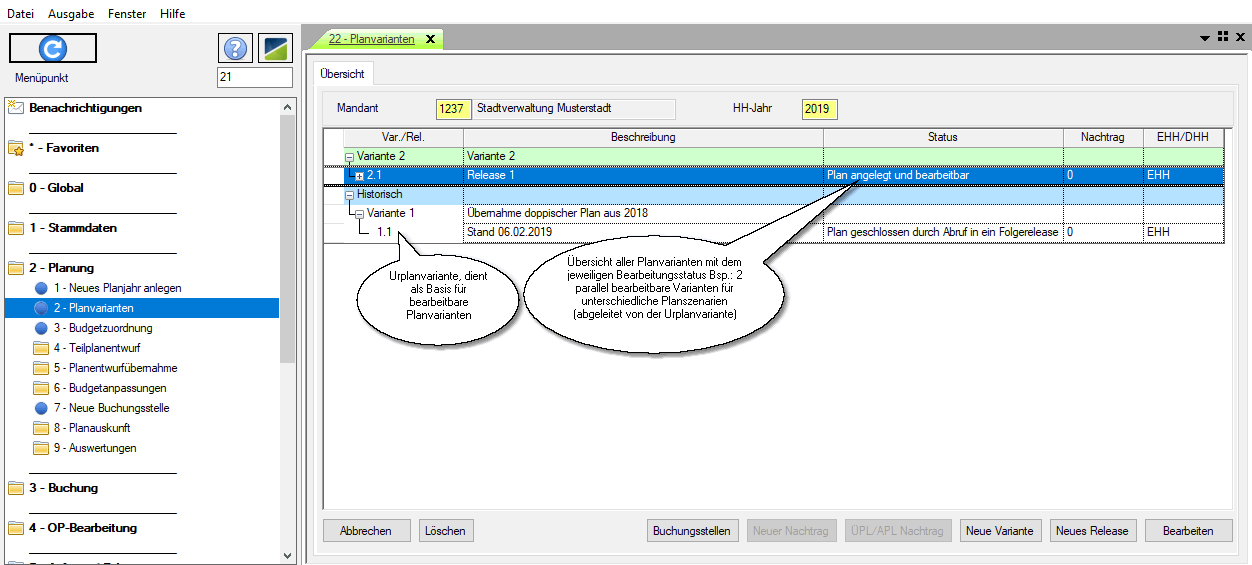Viewport: 1252px width, 565px height.
Task: Click the blue refresh arrow button
Action: click(x=53, y=48)
